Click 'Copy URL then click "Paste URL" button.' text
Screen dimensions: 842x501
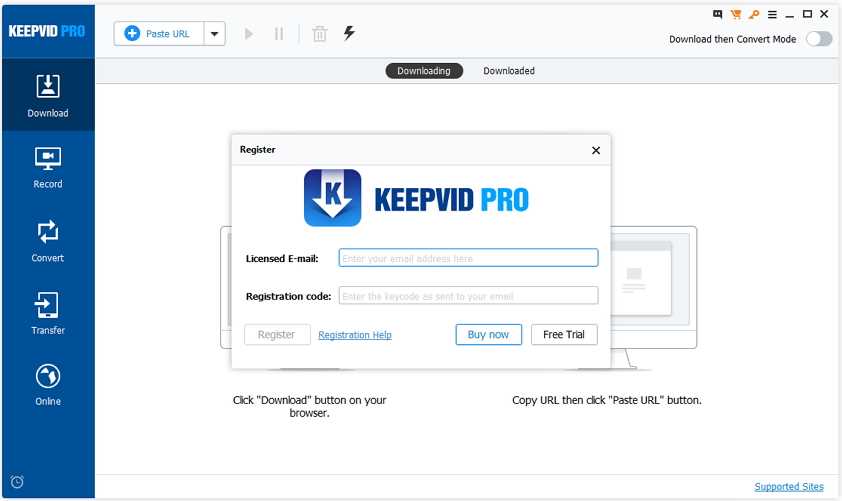click(x=607, y=400)
